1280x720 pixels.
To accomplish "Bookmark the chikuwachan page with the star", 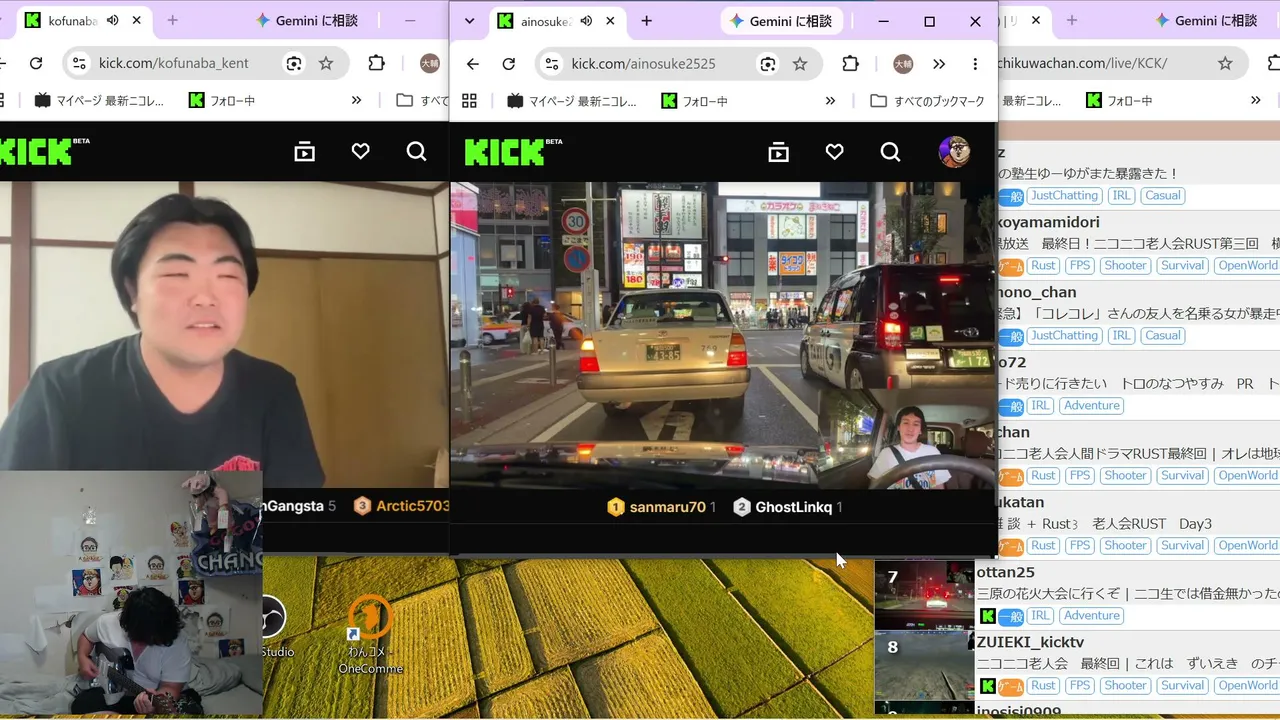I will tap(1225, 63).
